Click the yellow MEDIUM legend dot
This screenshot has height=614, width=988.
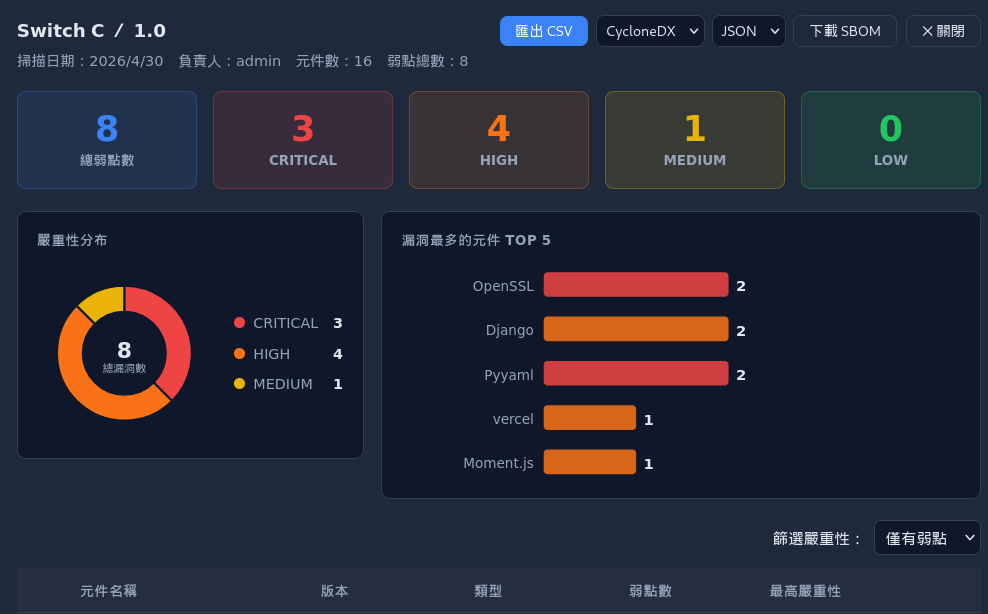click(239, 383)
